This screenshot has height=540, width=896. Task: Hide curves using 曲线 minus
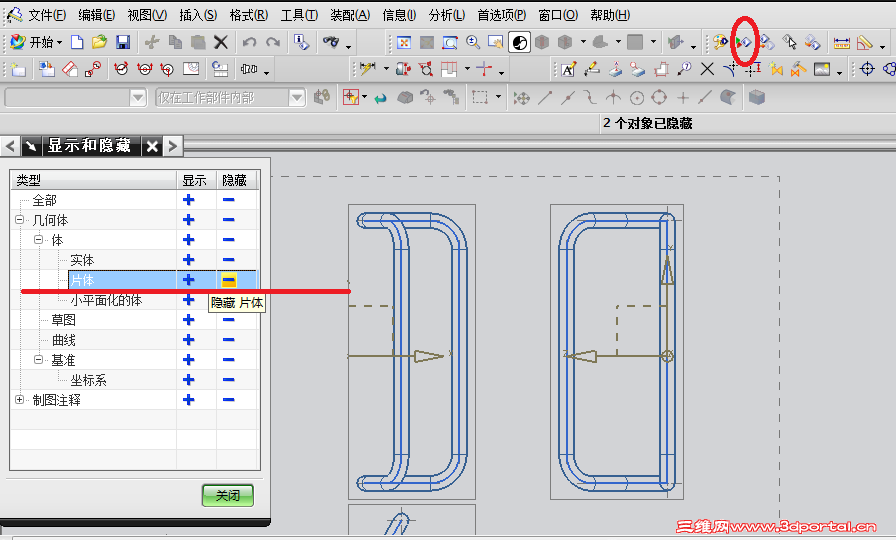(x=229, y=340)
